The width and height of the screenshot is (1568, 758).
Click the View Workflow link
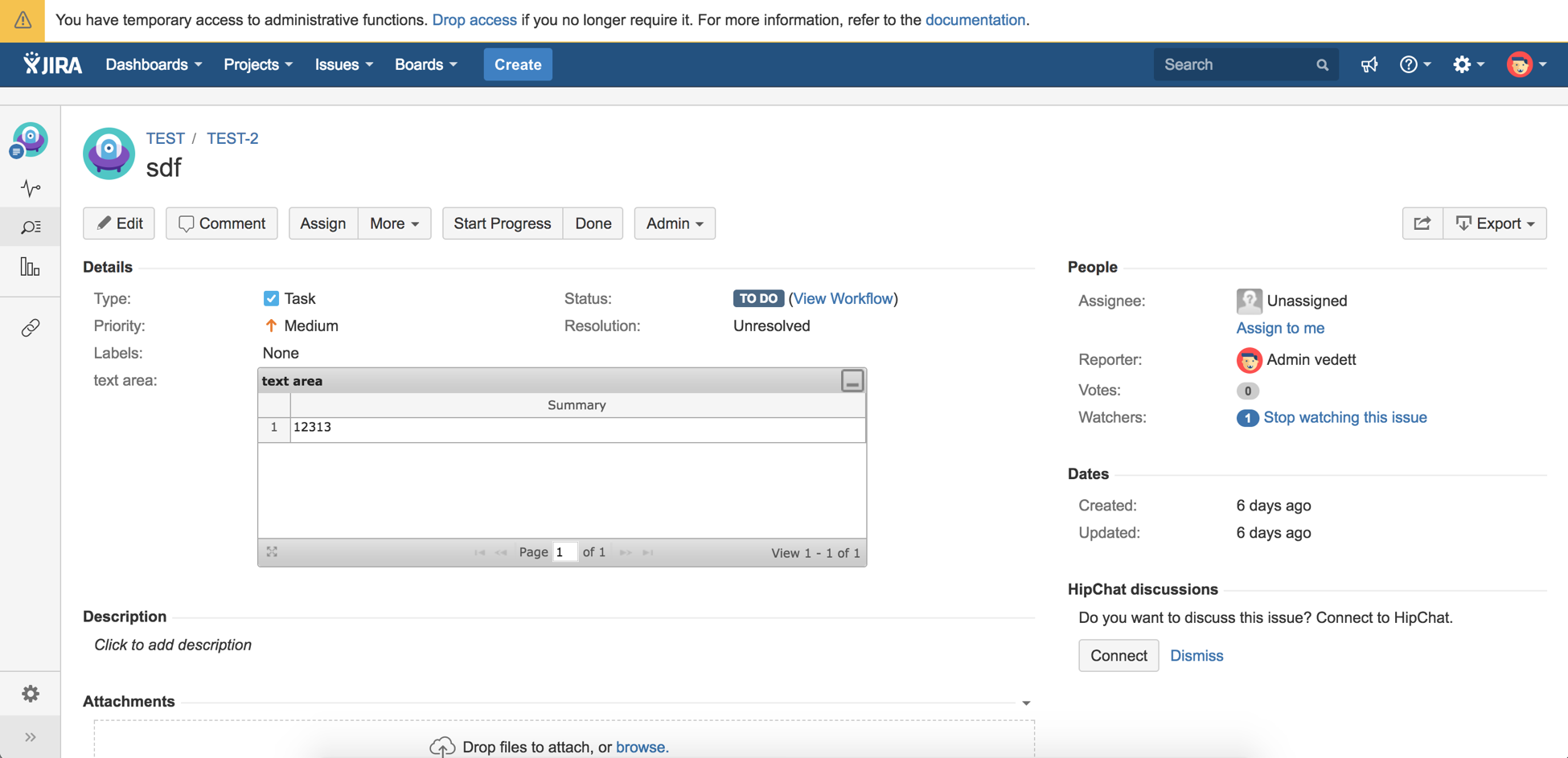pyautogui.click(x=843, y=298)
